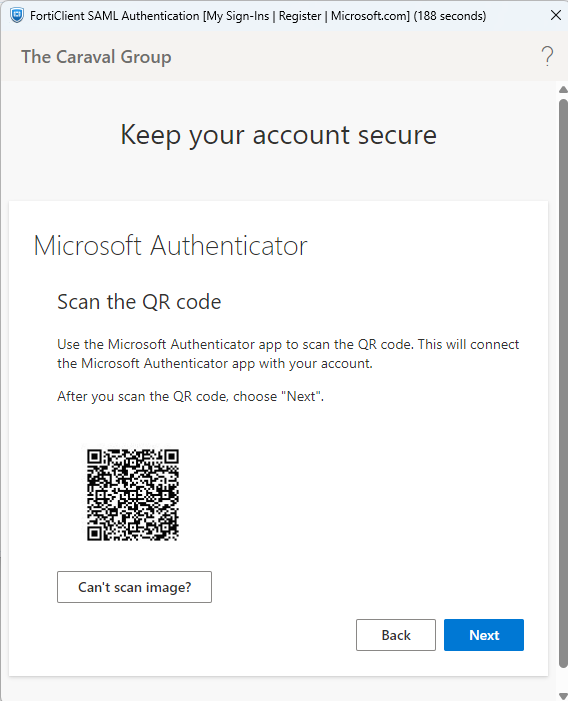This screenshot has height=701, width=568.
Task: Open the "Can't scan image?" option
Action: tap(134, 587)
